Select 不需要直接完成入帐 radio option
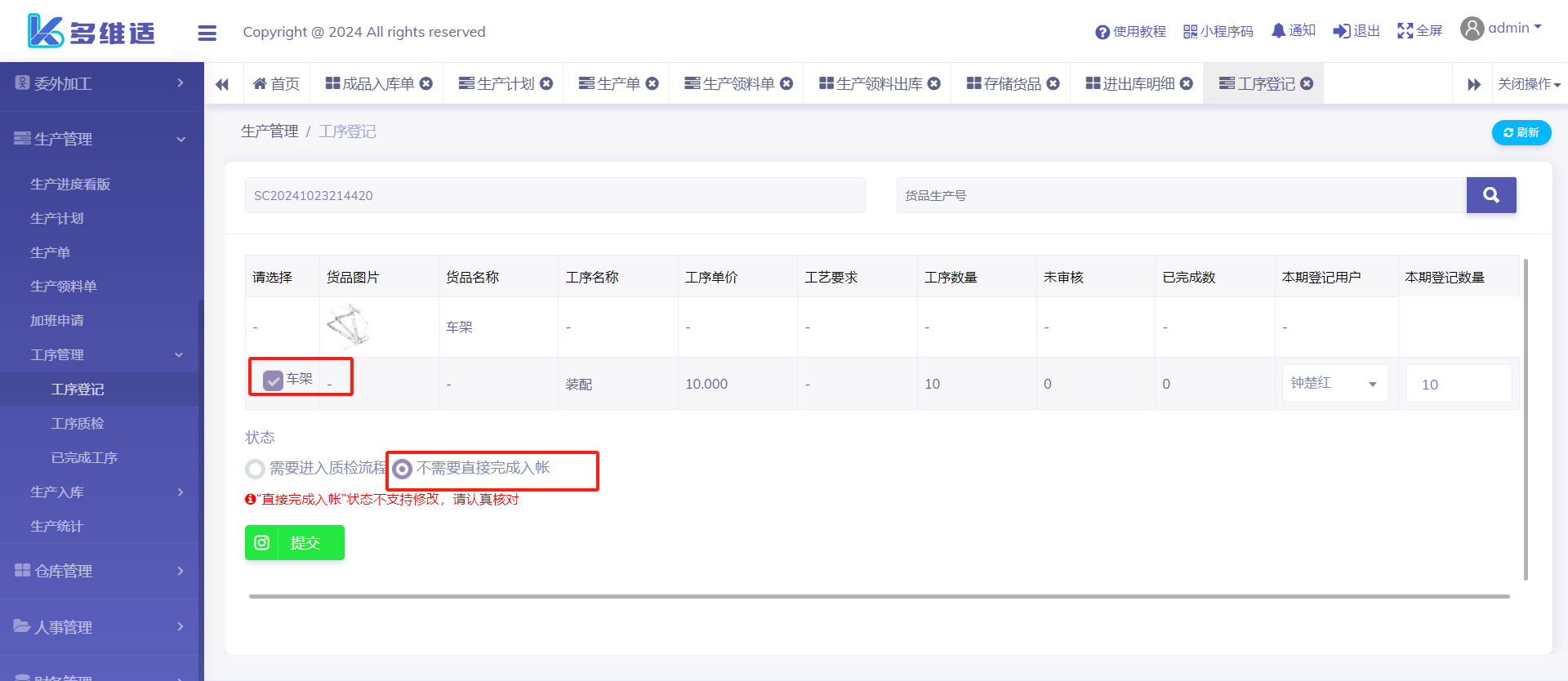Image resolution: width=1568 pixels, height=681 pixels. 403,469
